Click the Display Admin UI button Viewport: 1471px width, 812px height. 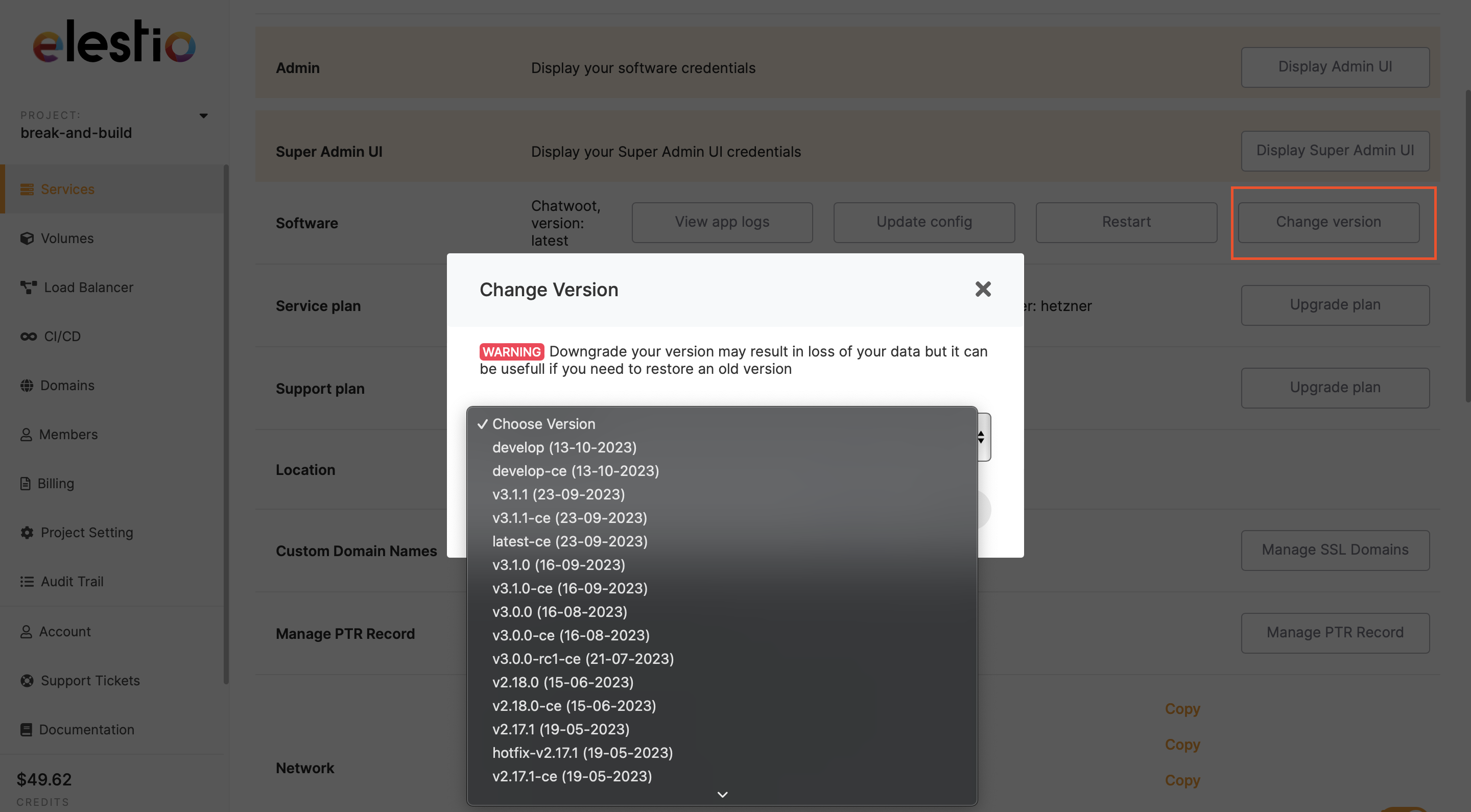(1335, 67)
